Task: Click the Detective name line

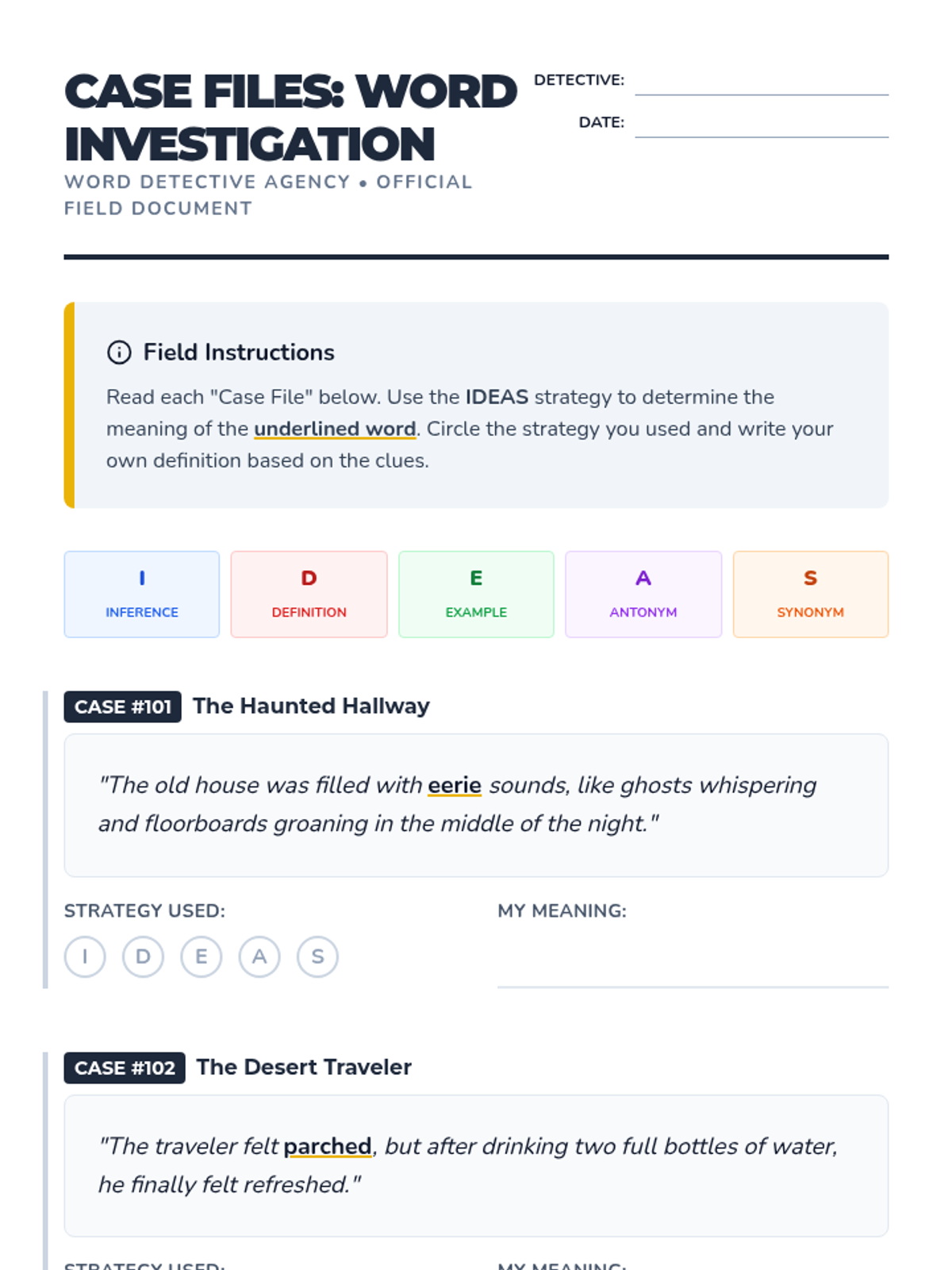Action: pyautogui.click(x=761, y=84)
